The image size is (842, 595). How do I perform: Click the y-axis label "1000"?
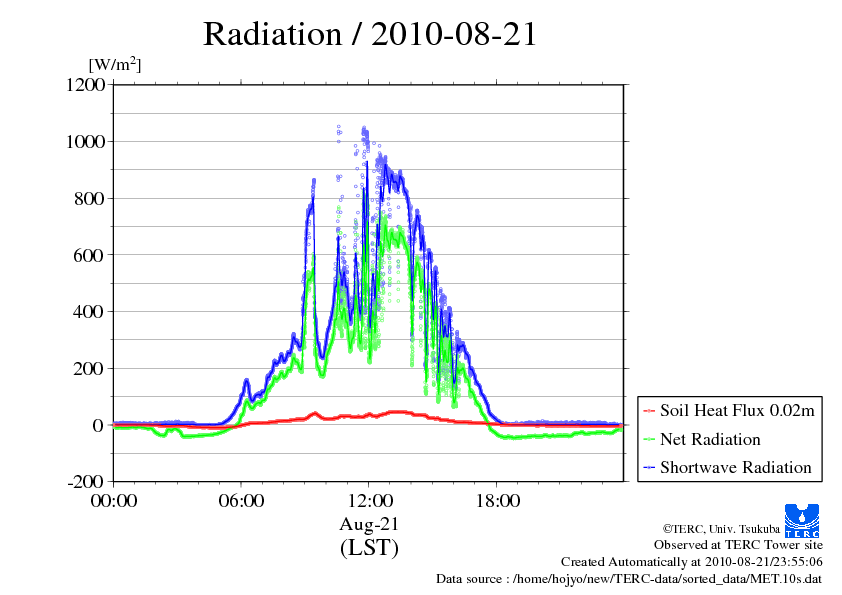[85, 142]
